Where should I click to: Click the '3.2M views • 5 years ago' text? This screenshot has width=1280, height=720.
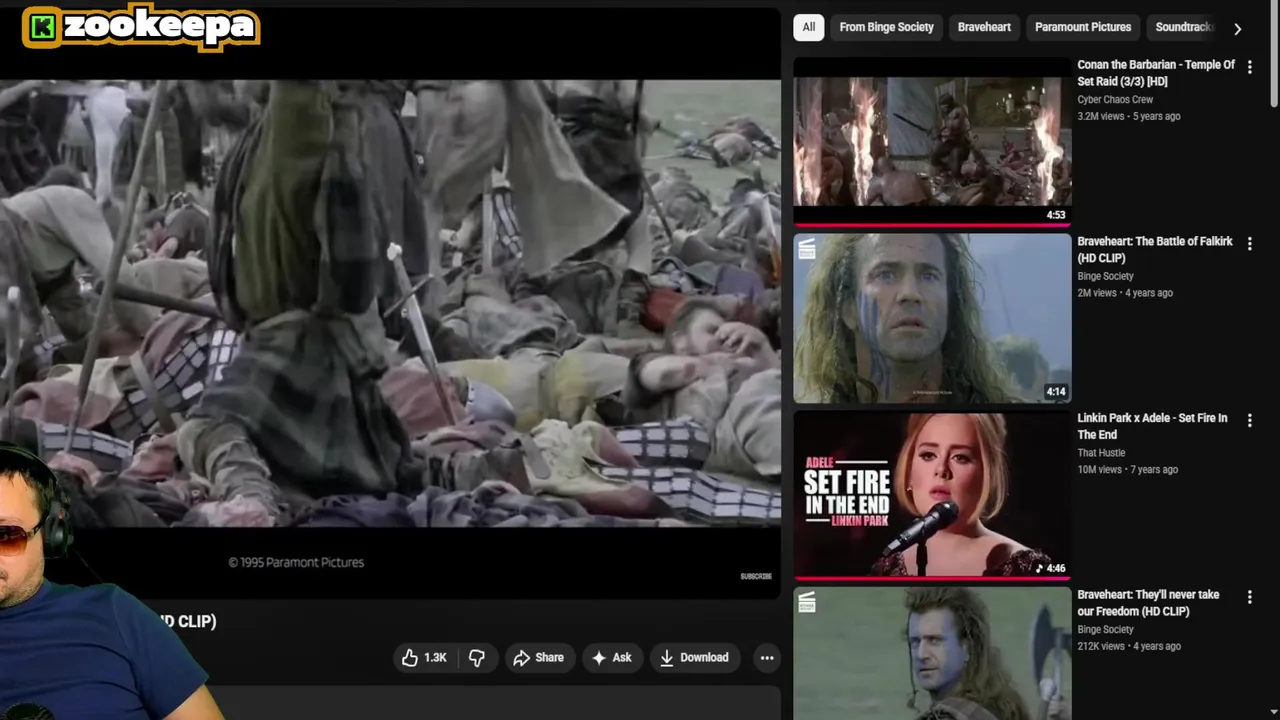click(1129, 116)
